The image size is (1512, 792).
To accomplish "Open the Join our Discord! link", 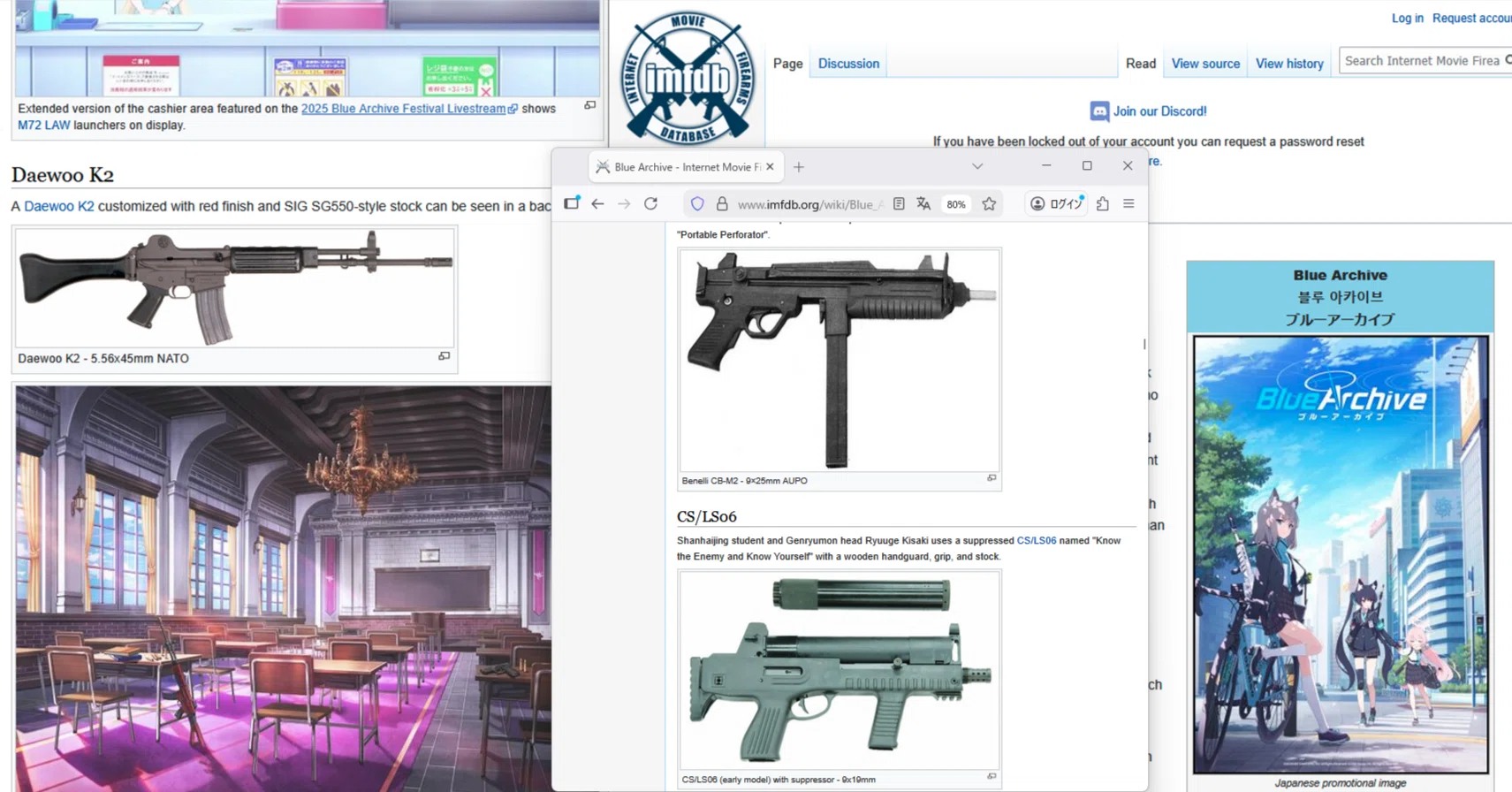I will (x=1159, y=111).
